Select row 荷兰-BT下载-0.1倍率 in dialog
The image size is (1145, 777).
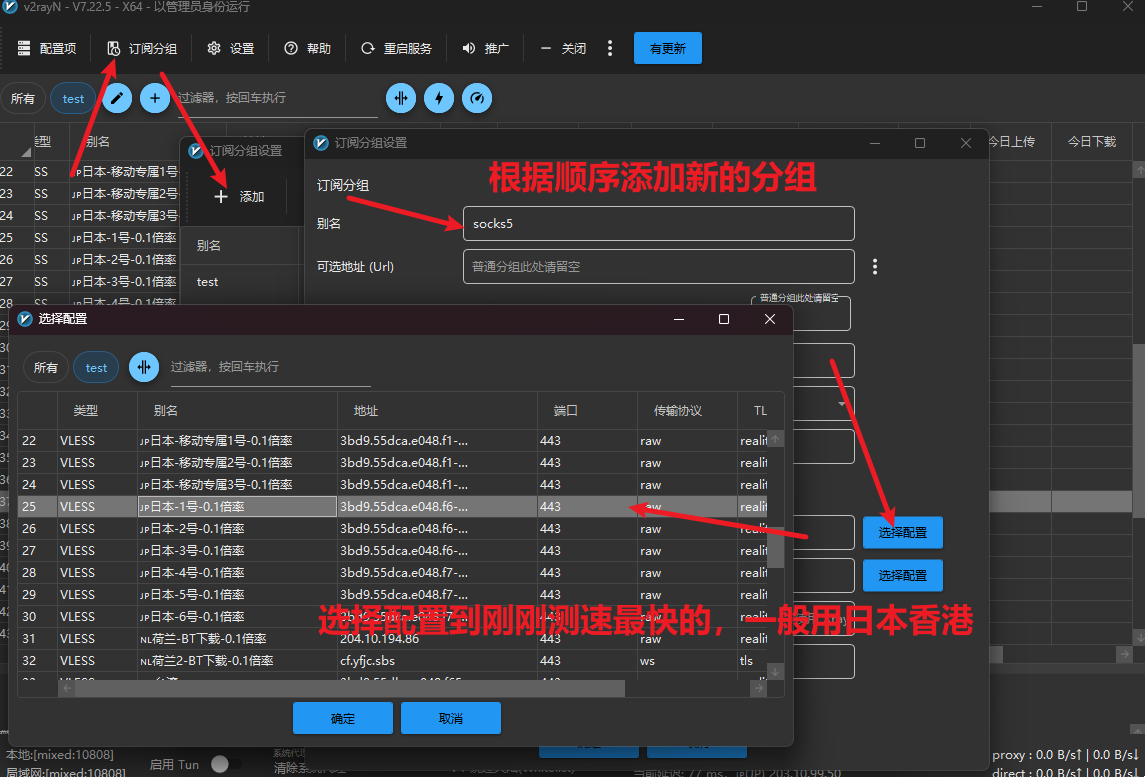tap(393, 638)
